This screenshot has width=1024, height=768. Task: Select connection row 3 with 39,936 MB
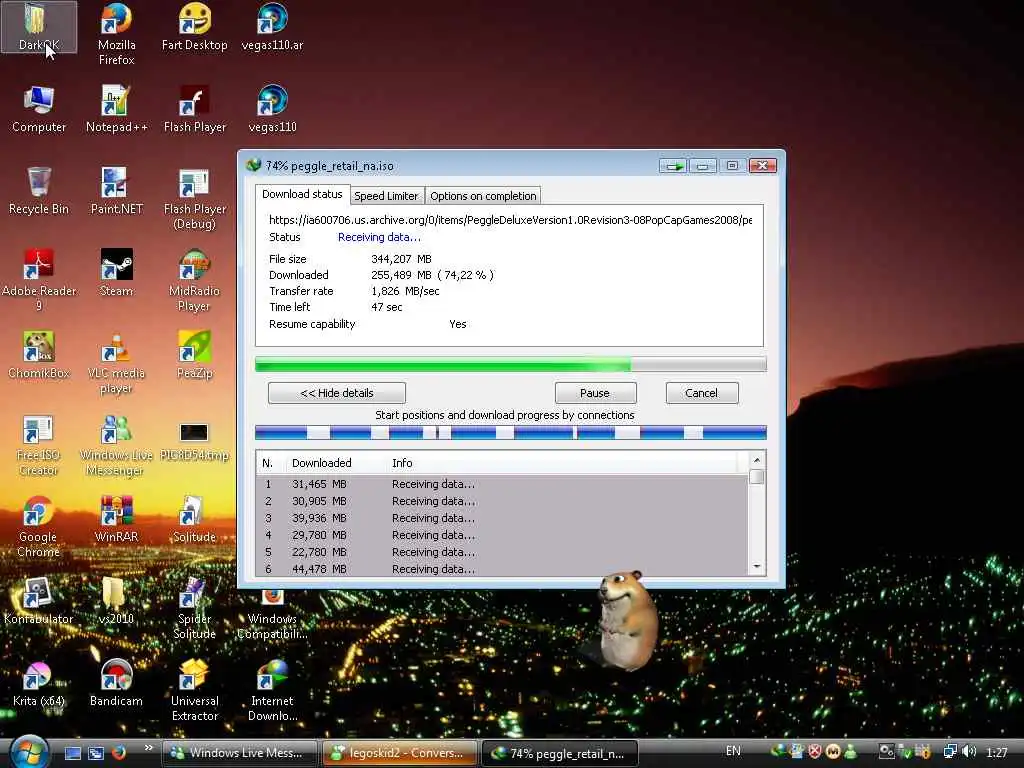tap(502, 519)
